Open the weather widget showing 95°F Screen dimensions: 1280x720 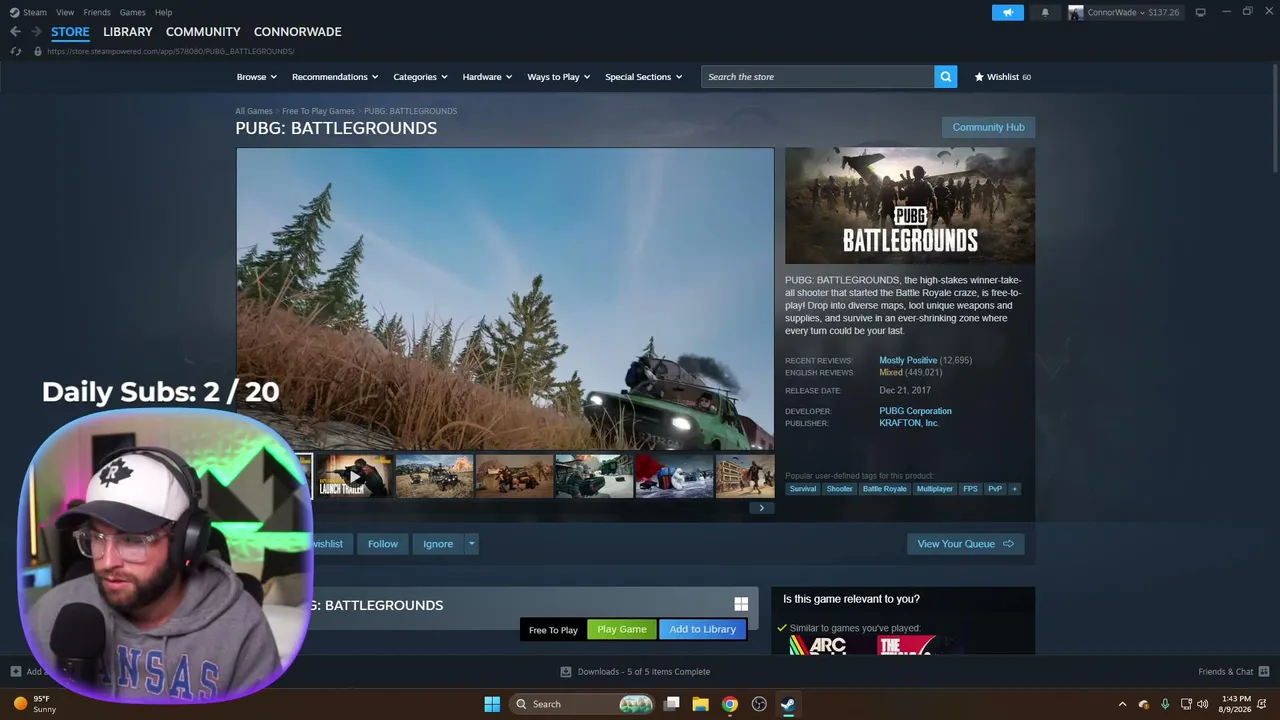point(35,704)
